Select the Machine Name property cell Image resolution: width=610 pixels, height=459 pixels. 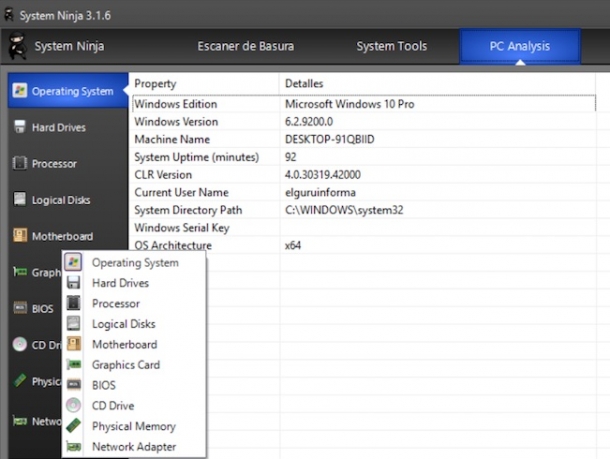click(172, 139)
